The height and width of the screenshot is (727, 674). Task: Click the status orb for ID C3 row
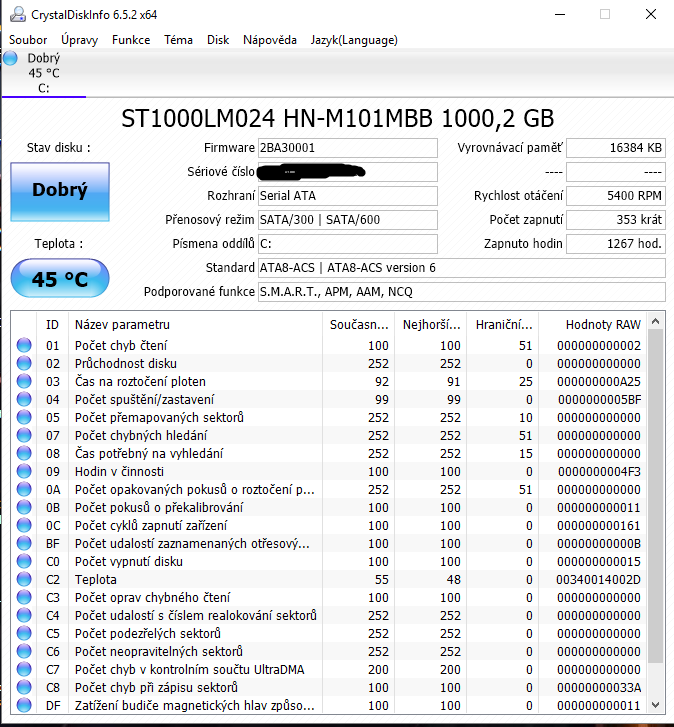(24, 597)
